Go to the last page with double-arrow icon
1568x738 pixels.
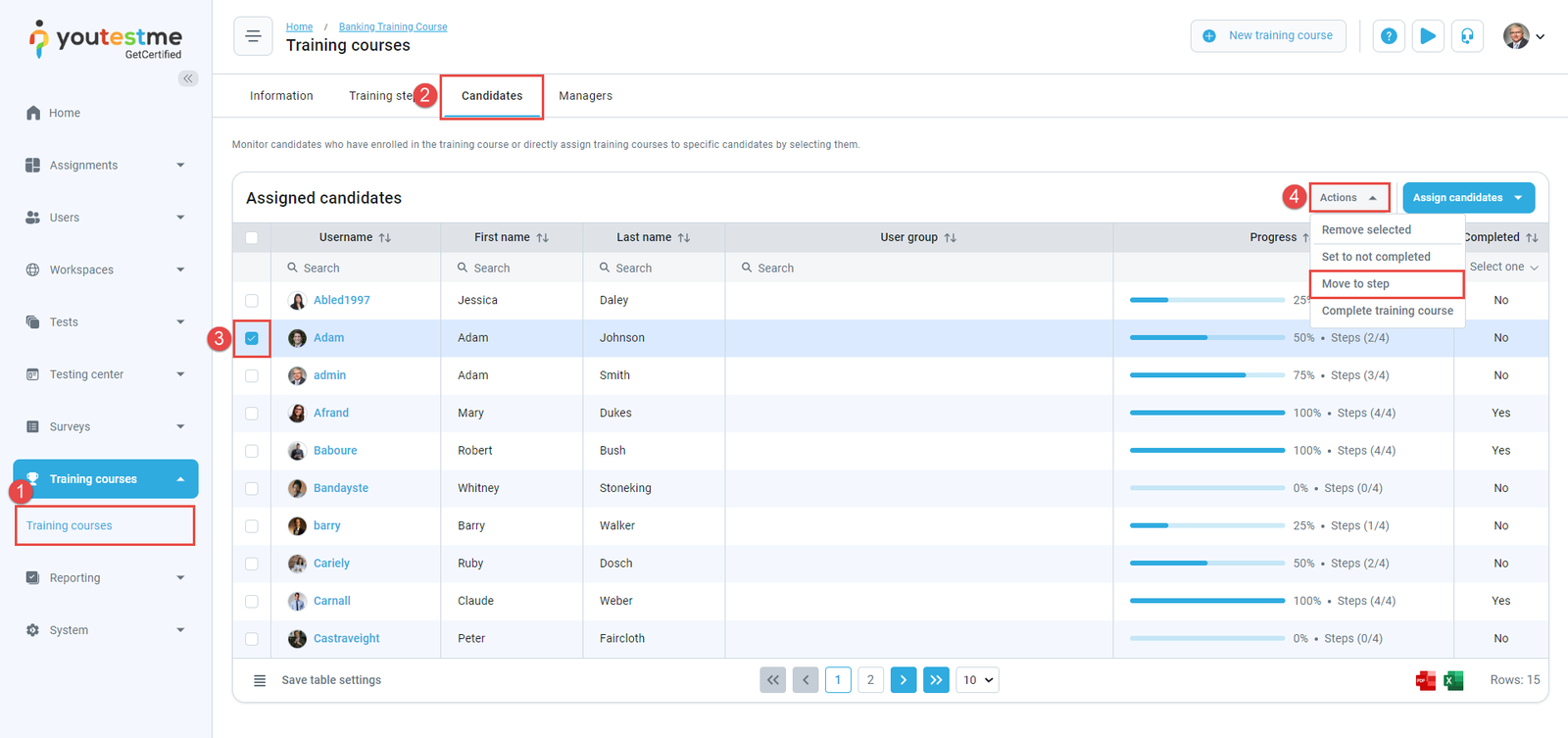(x=936, y=680)
